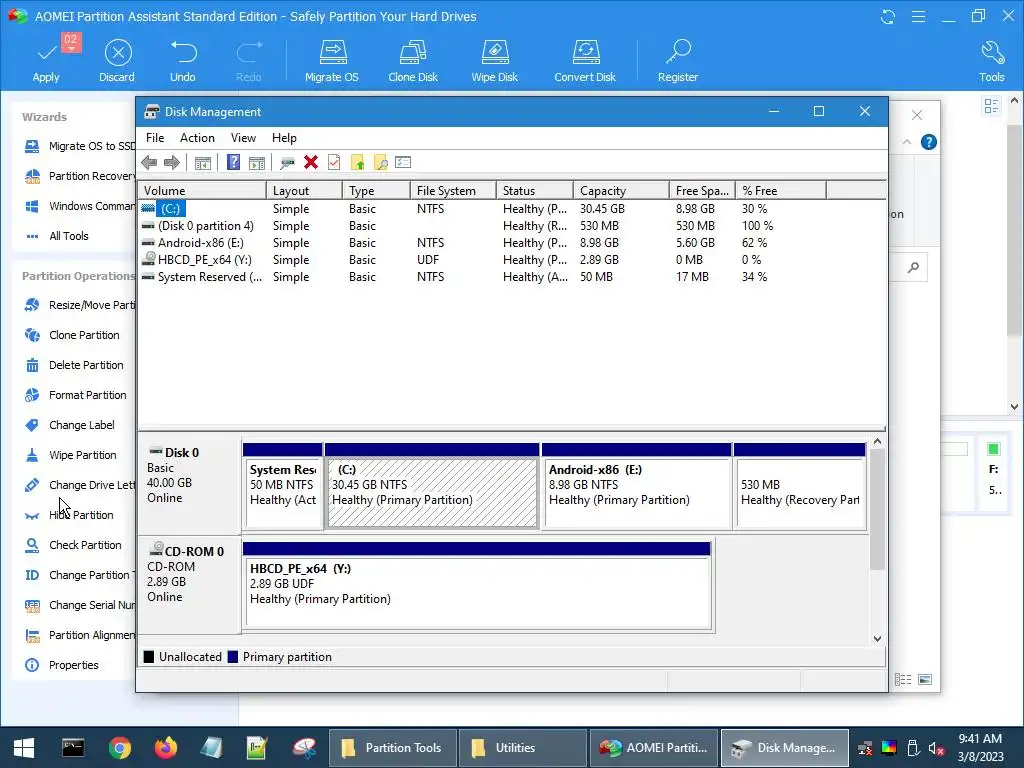The image size is (1024, 768).
Task: Click AOMEI refresh icon in title bar
Action: point(888,17)
